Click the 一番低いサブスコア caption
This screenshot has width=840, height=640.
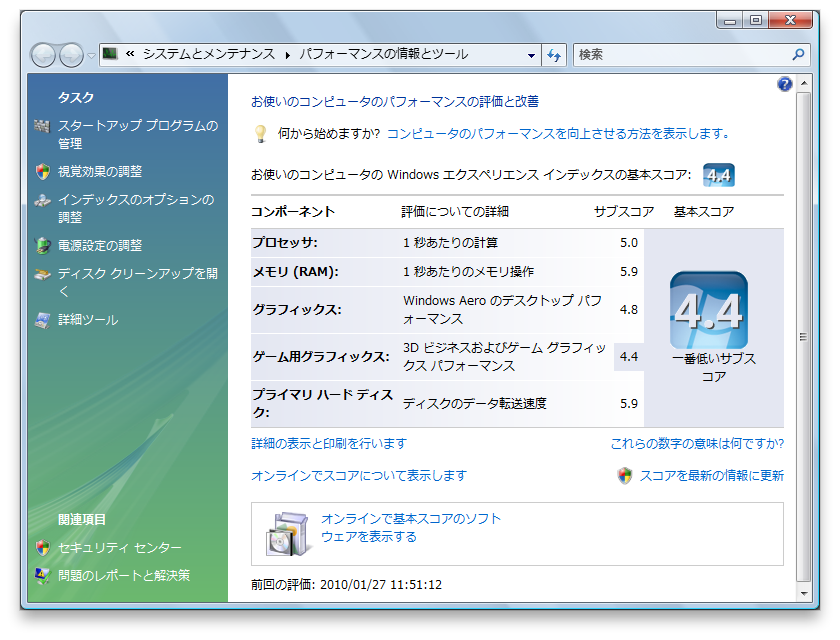click(x=714, y=367)
